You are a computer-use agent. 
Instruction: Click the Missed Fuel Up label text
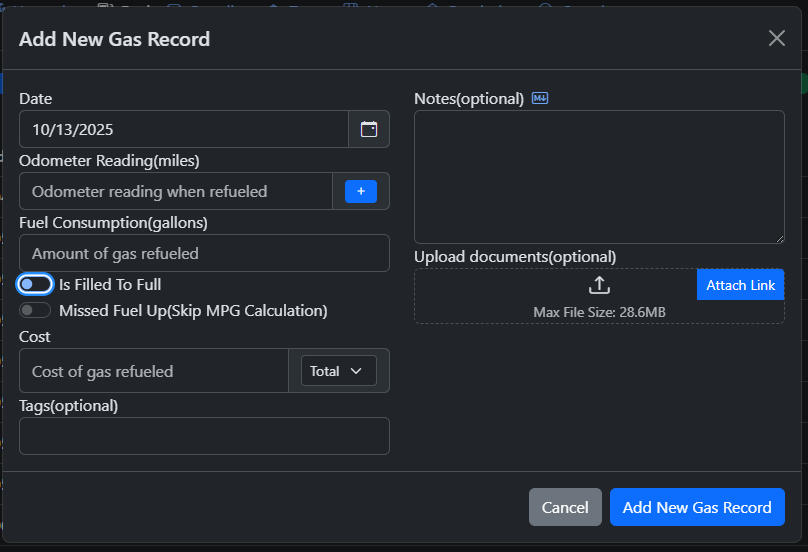(x=193, y=311)
